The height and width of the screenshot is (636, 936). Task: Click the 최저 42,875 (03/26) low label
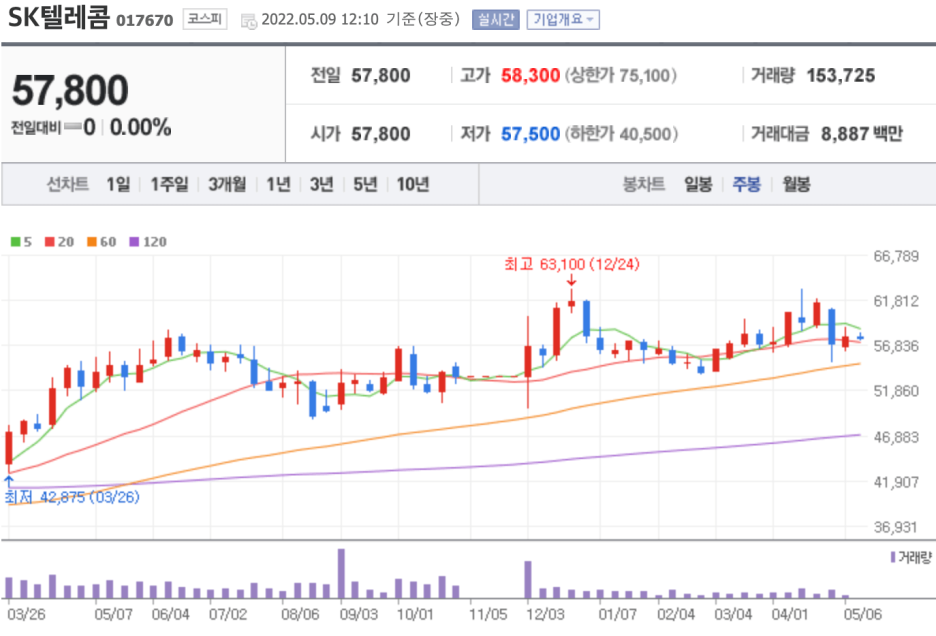point(72,497)
